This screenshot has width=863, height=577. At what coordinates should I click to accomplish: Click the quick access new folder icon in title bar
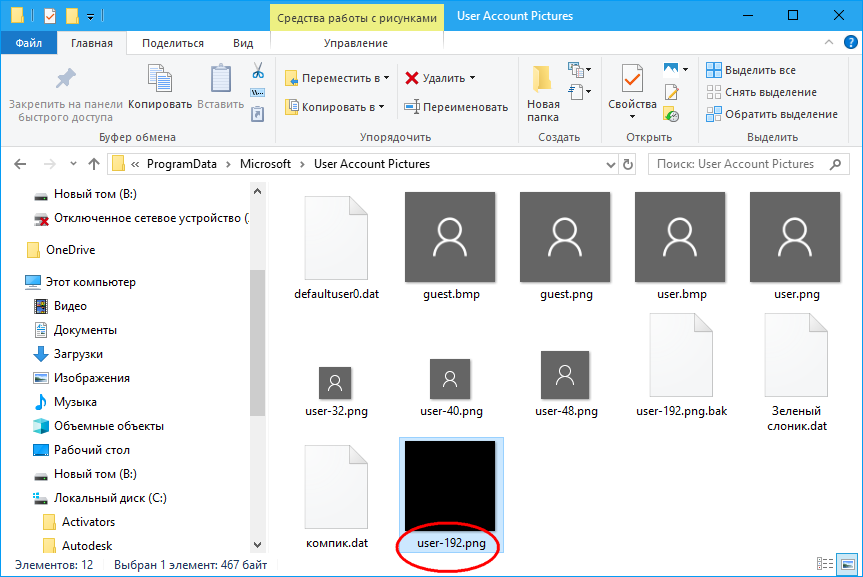coord(72,15)
